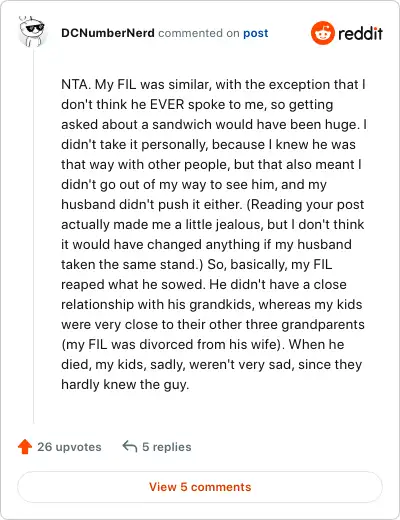Click the "5 replies" count
400x520 pixels.
click(167, 447)
